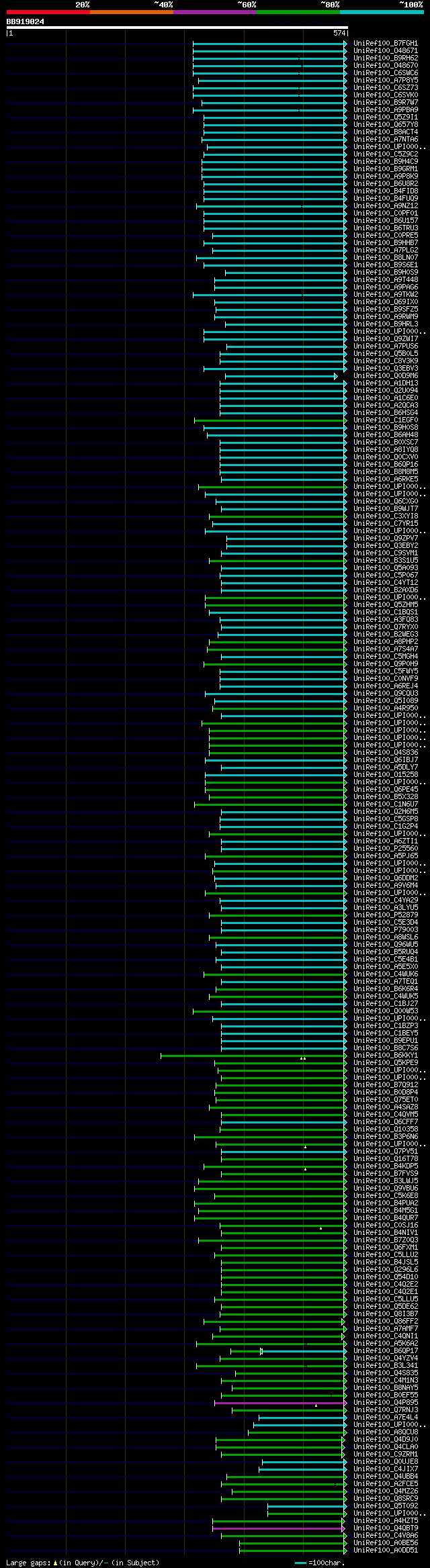Screen dimensions: 430x1568
Task: Open hit UniRef100_B4FUQ9
Action: tap(386, 199)
